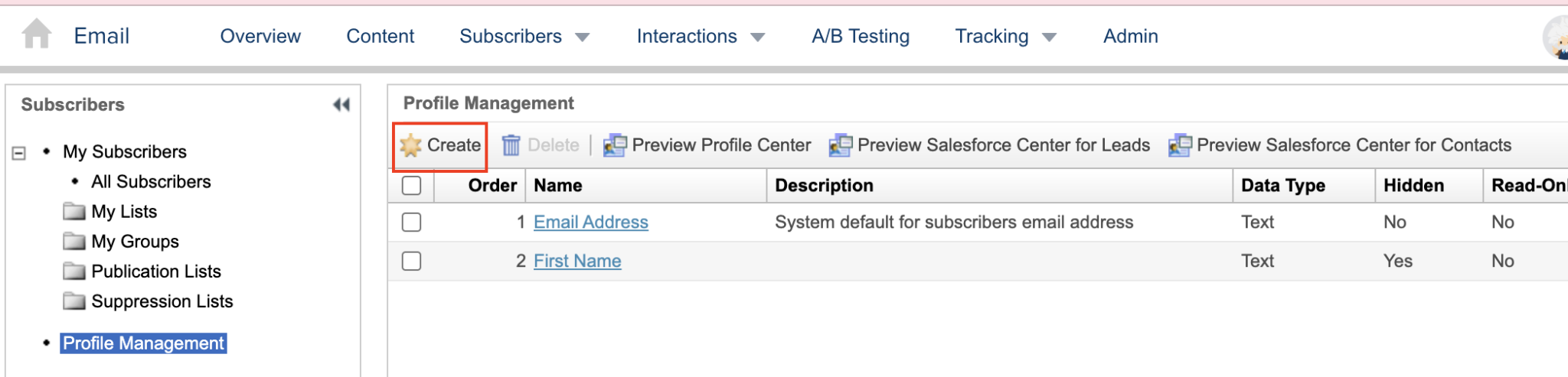Click the Salesforce Center for Leads icon
This screenshot has height=377, width=1568.
click(x=841, y=145)
